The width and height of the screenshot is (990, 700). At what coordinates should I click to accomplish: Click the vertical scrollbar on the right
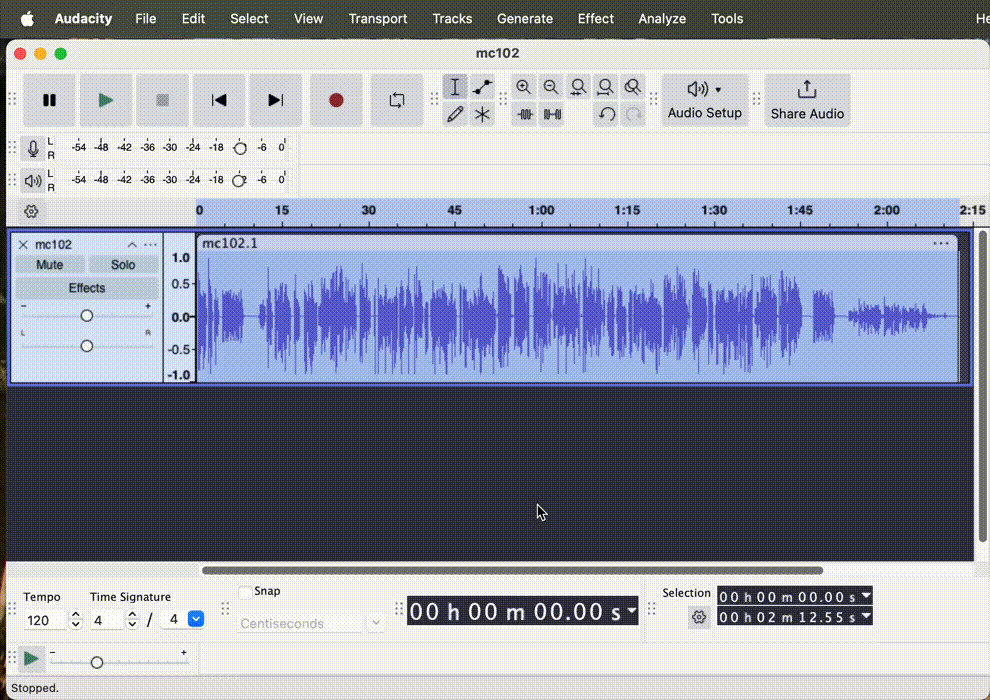tap(982, 386)
